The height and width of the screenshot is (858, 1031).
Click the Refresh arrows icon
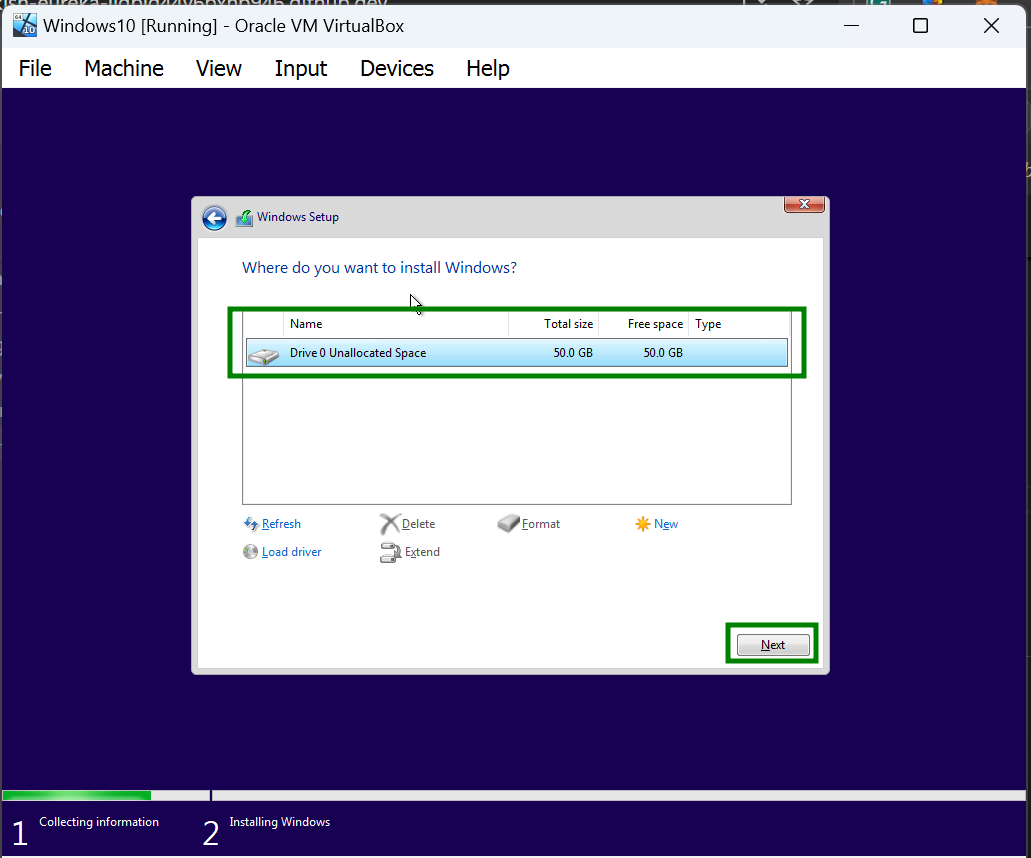[x=251, y=524]
